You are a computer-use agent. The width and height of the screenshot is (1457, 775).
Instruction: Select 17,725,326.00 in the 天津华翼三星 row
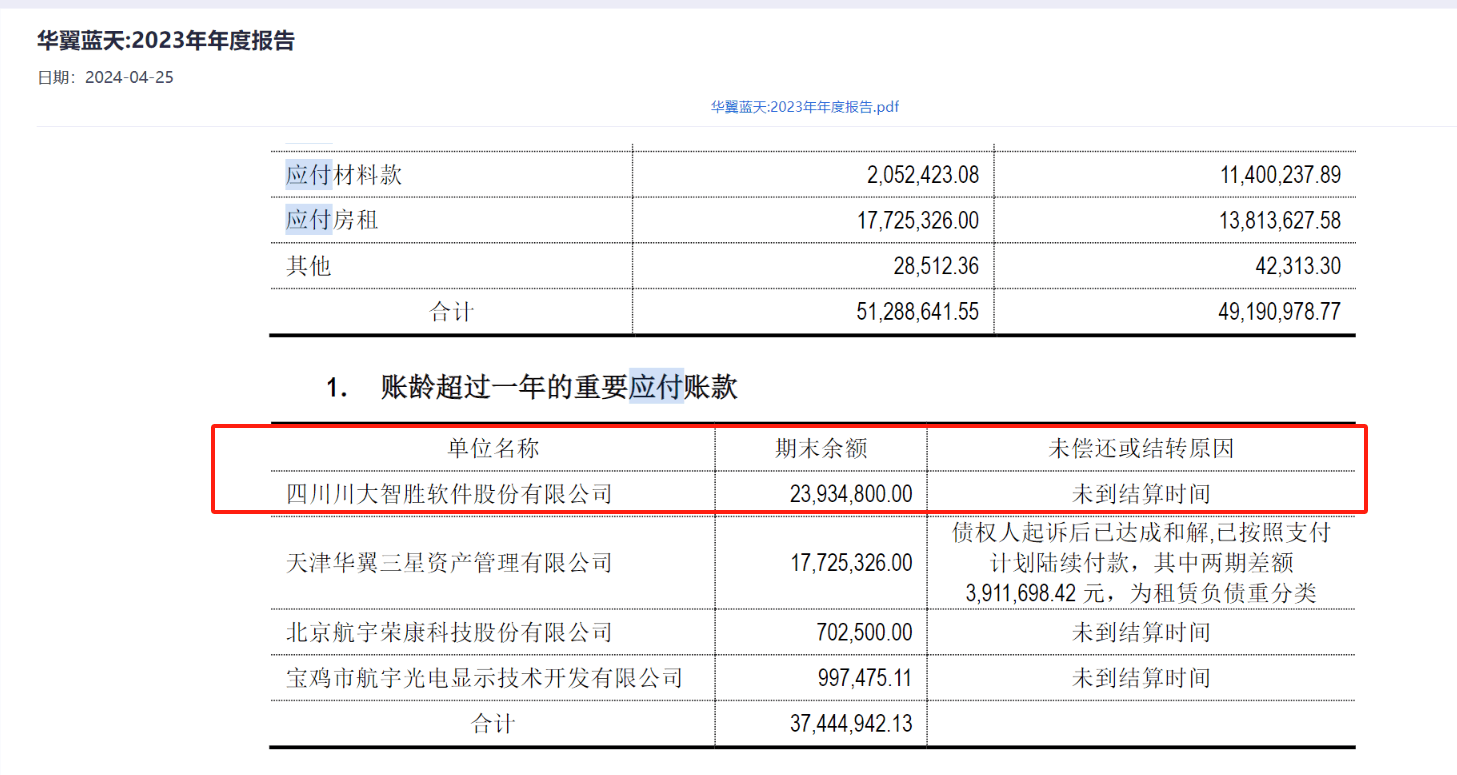pyautogui.click(x=852, y=563)
